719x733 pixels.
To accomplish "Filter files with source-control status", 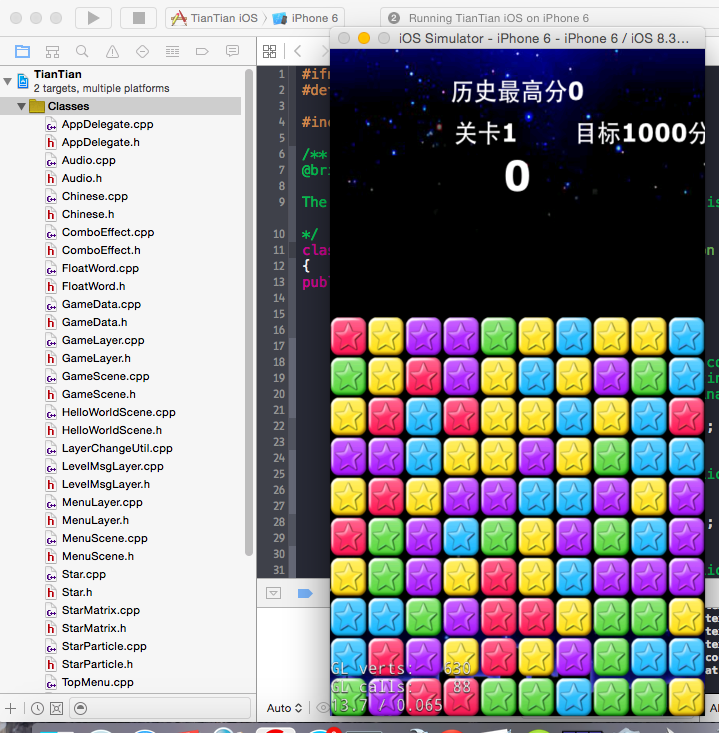I will (x=57, y=709).
